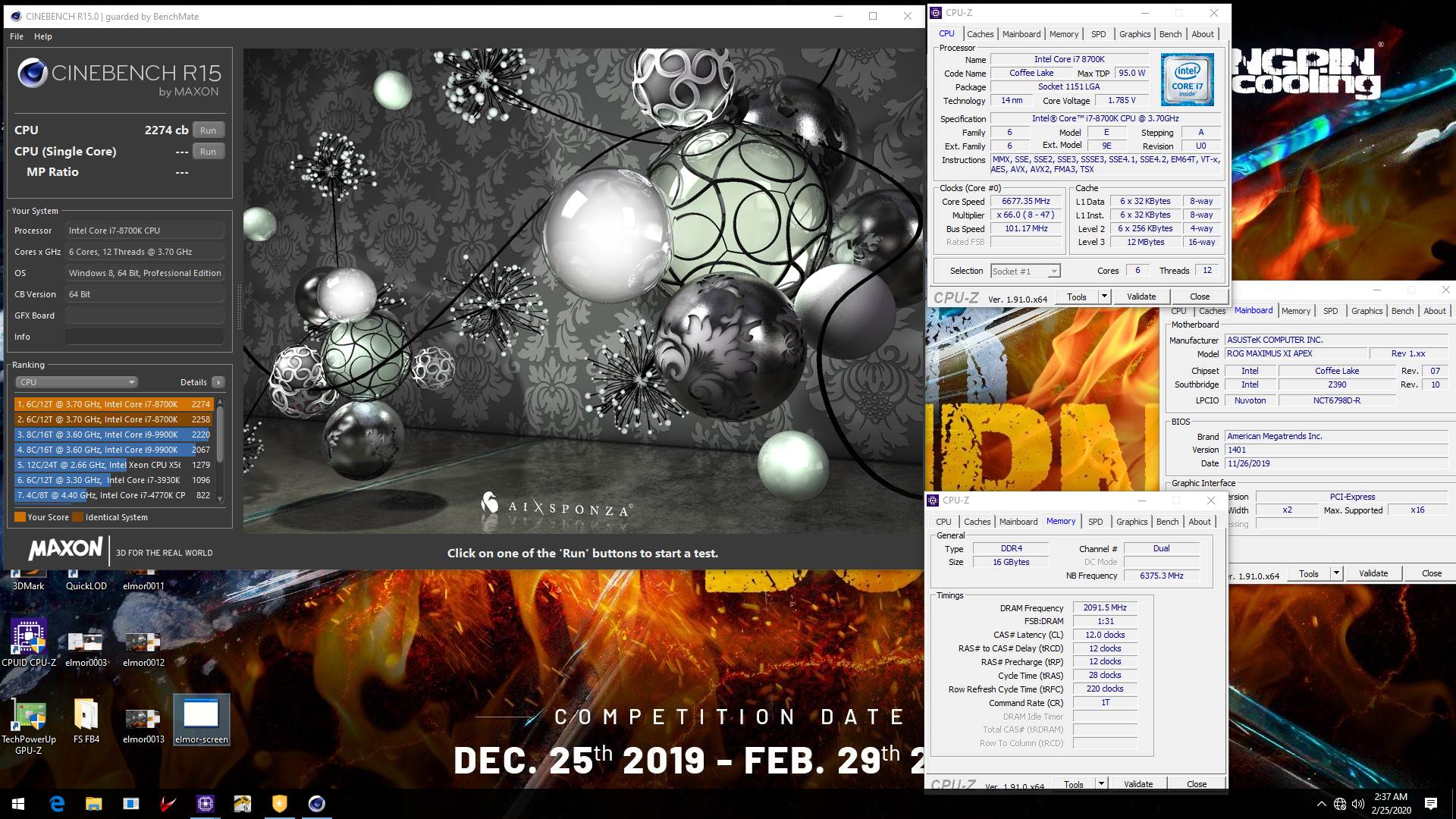
Task: Launch CPUID CPU-Z desktop shortcut
Action: (x=29, y=643)
